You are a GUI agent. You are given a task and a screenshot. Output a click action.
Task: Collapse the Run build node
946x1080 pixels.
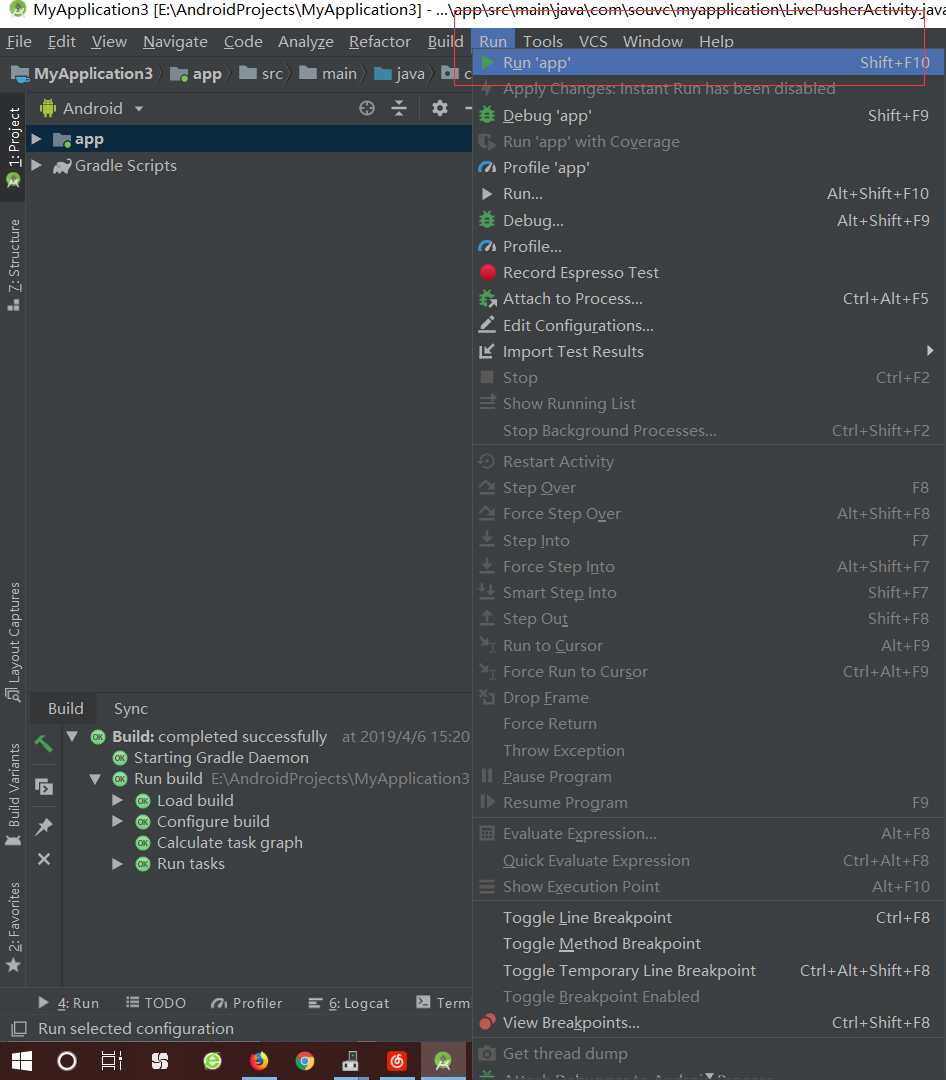(95, 779)
